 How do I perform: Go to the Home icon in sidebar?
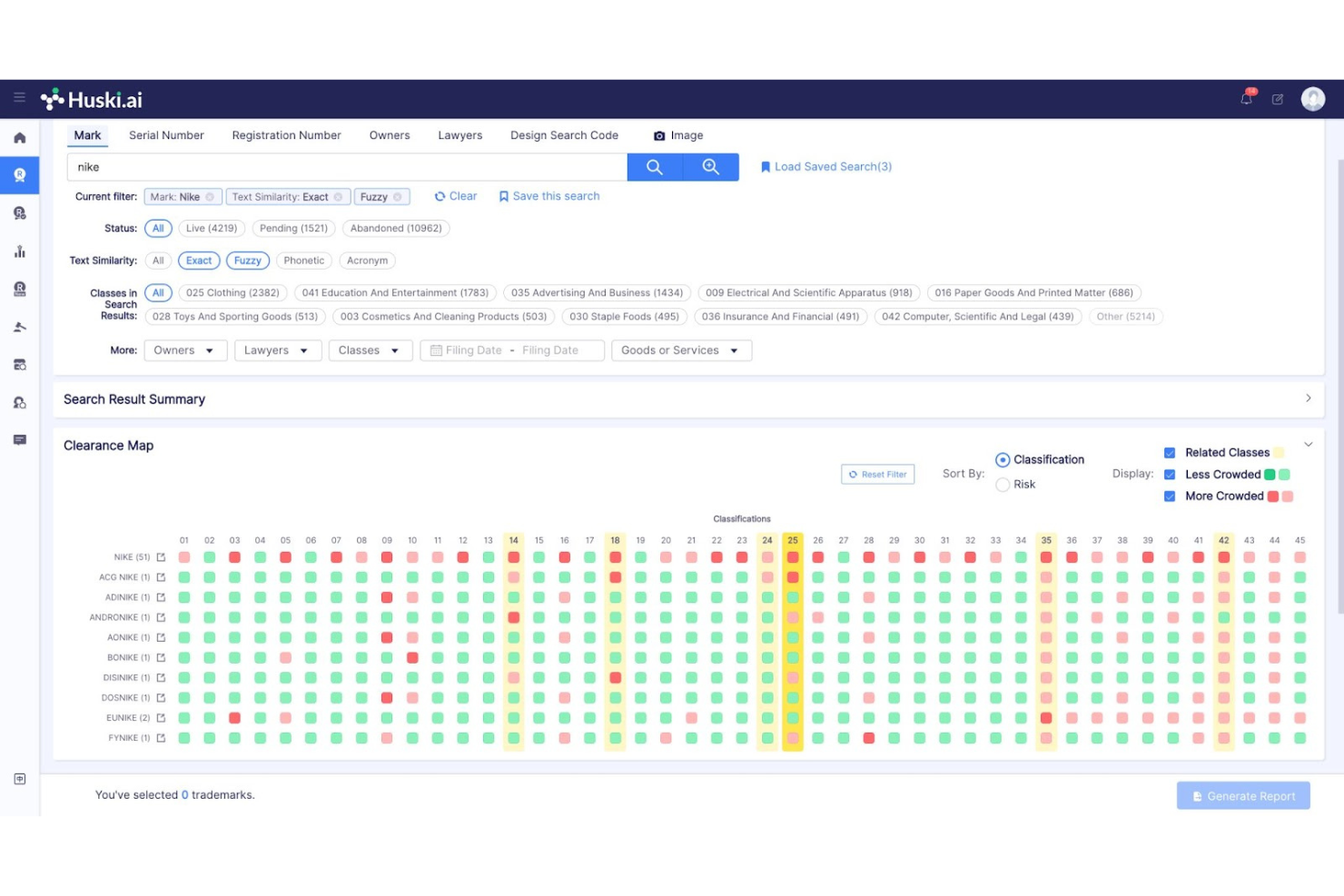[19, 138]
